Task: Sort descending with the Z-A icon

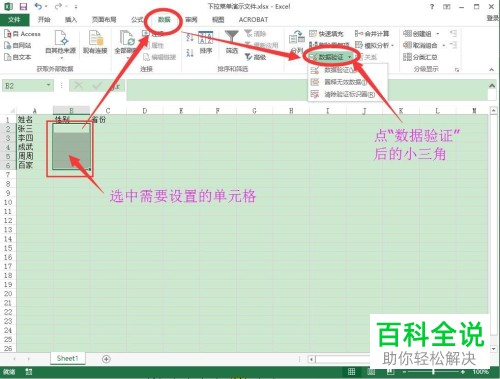Action: coord(190,53)
